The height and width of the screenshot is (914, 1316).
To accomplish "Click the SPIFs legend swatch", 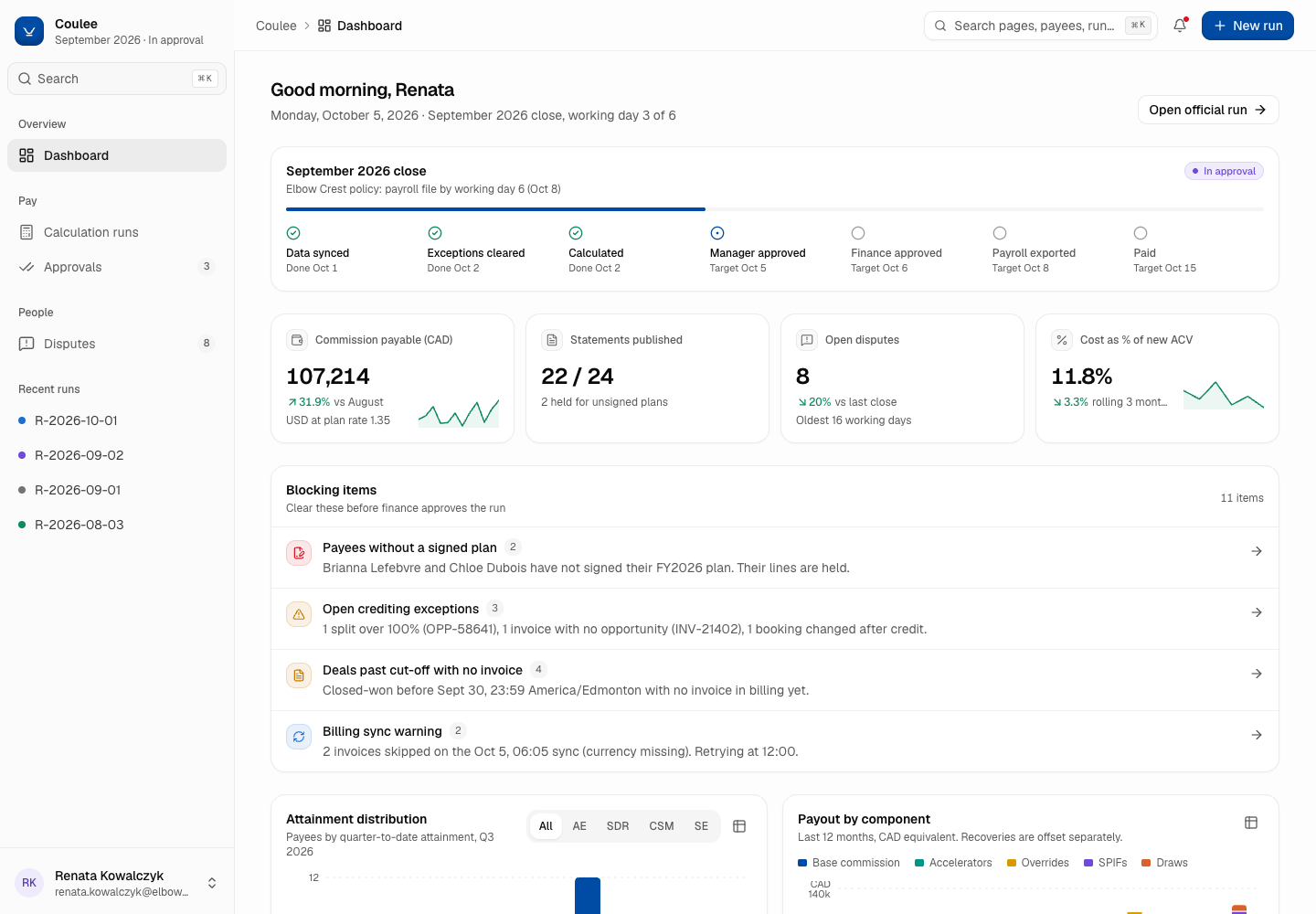I will [x=1088, y=863].
